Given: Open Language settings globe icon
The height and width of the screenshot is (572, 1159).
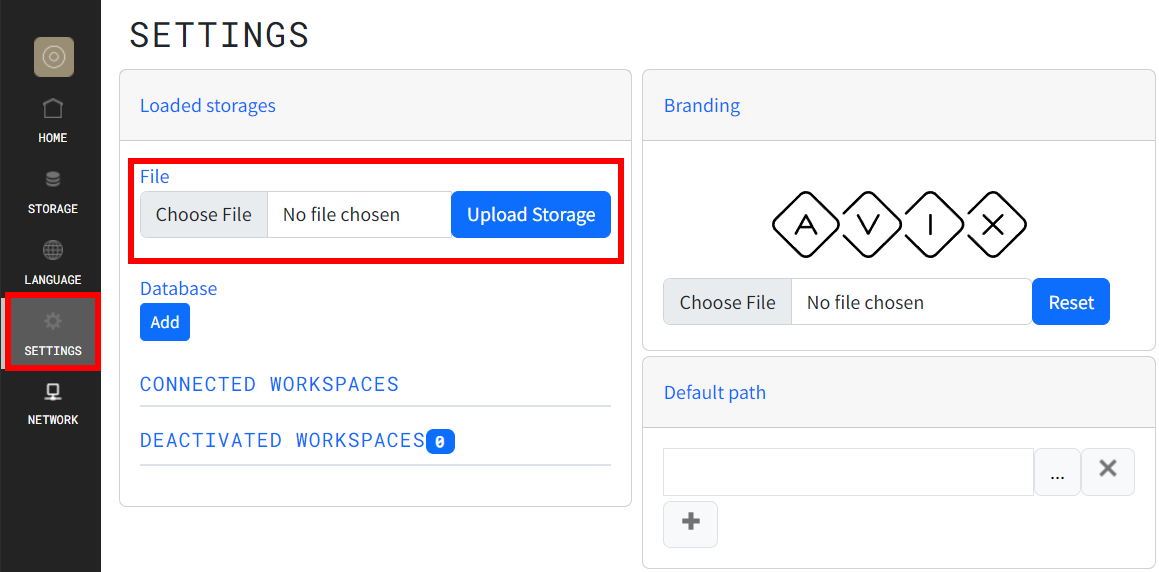Looking at the screenshot, I should (53, 250).
